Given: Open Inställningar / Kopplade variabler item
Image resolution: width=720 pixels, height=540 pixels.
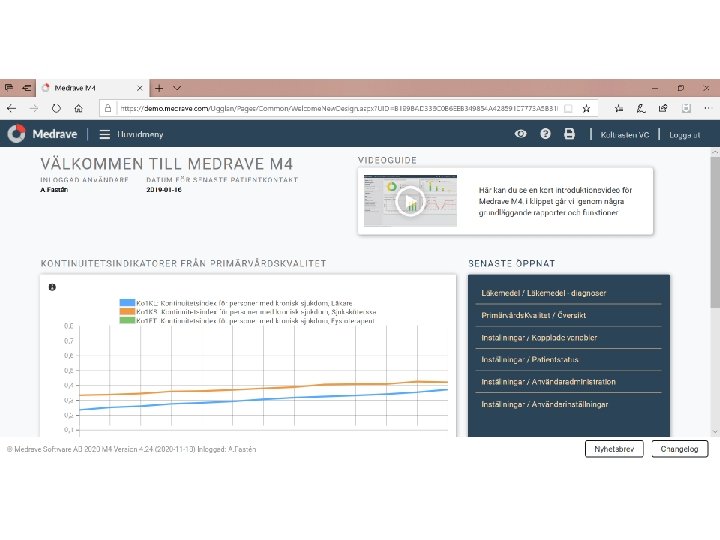Looking at the screenshot, I should (x=539, y=338).
